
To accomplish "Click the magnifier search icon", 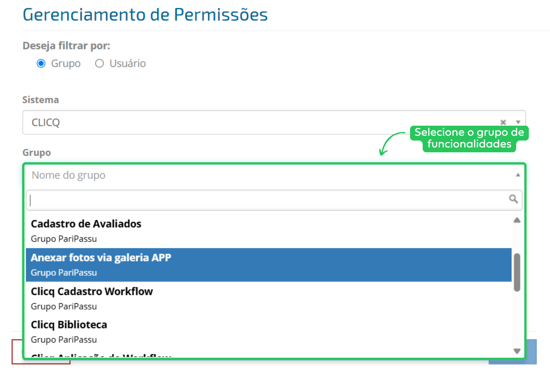I will pos(513,199).
